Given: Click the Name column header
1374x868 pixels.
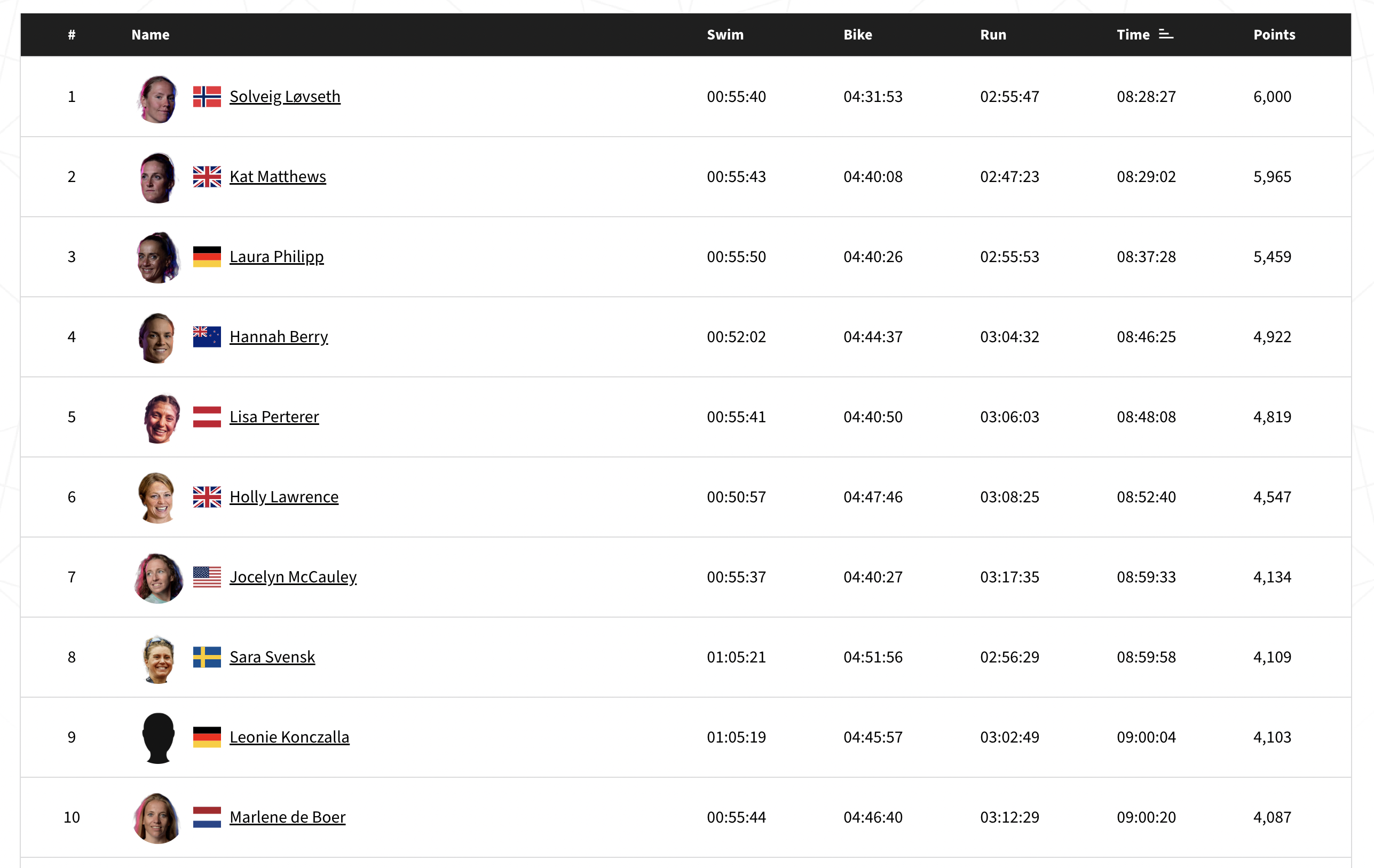Looking at the screenshot, I should point(150,35).
